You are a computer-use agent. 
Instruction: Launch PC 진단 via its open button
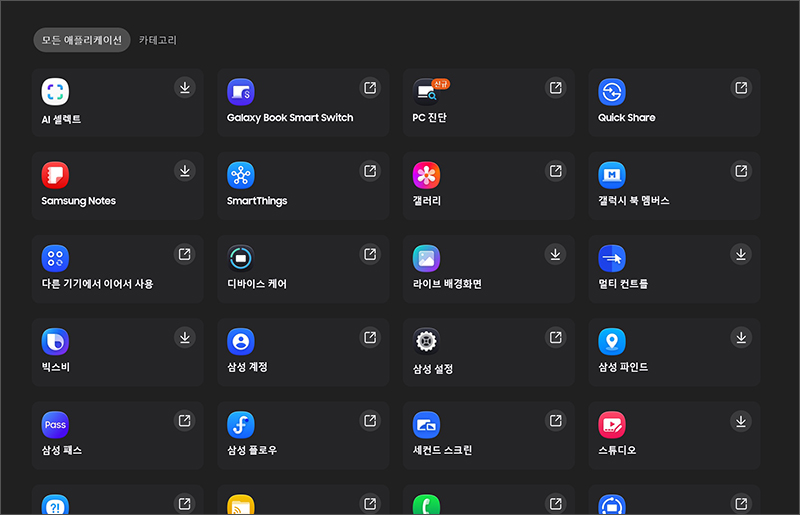click(x=555, y=88)
